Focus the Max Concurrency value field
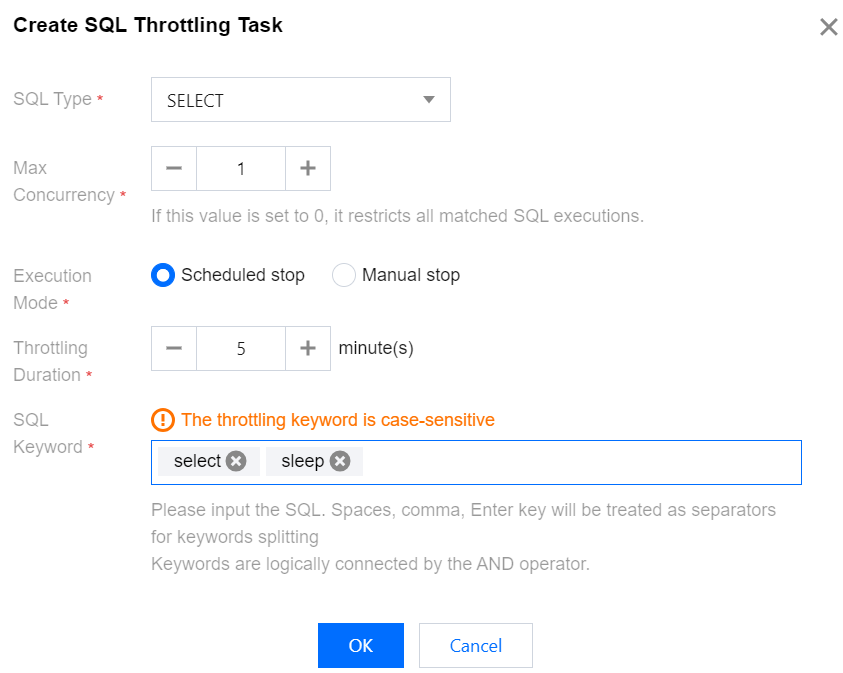843x673 pixels. [x=241, y=168]
